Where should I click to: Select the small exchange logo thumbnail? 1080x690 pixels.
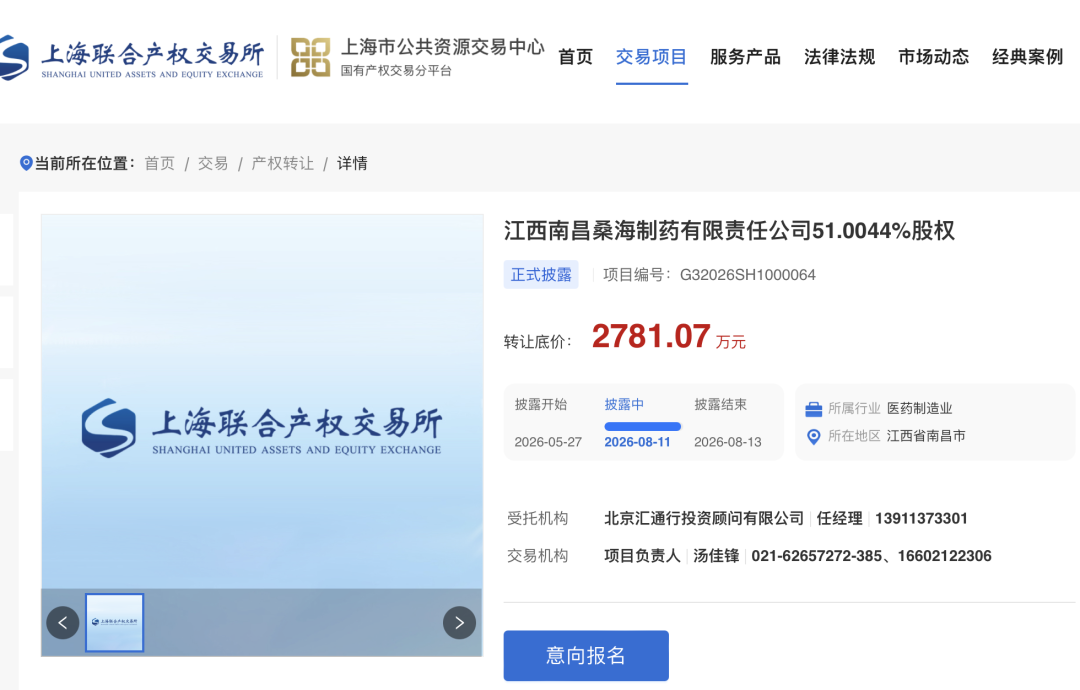[x=114, y=623]
